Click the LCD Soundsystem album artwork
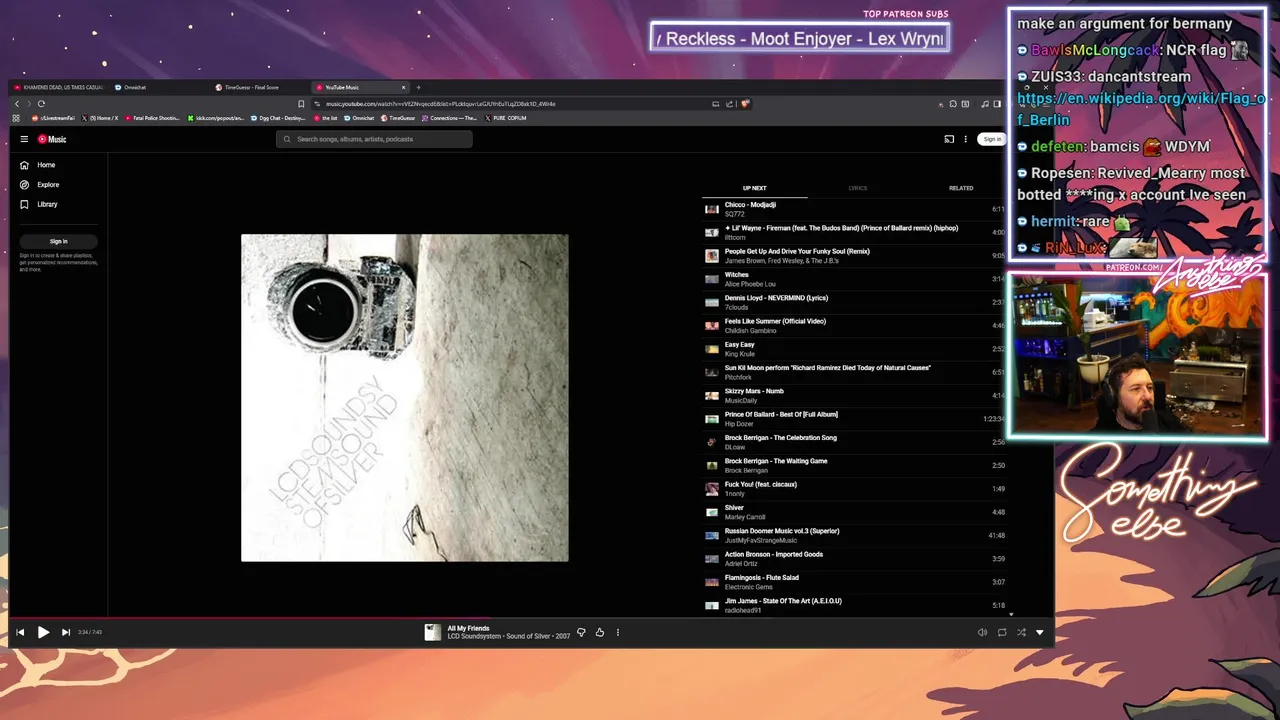The image size is (1280, 720). pos(405,398)
